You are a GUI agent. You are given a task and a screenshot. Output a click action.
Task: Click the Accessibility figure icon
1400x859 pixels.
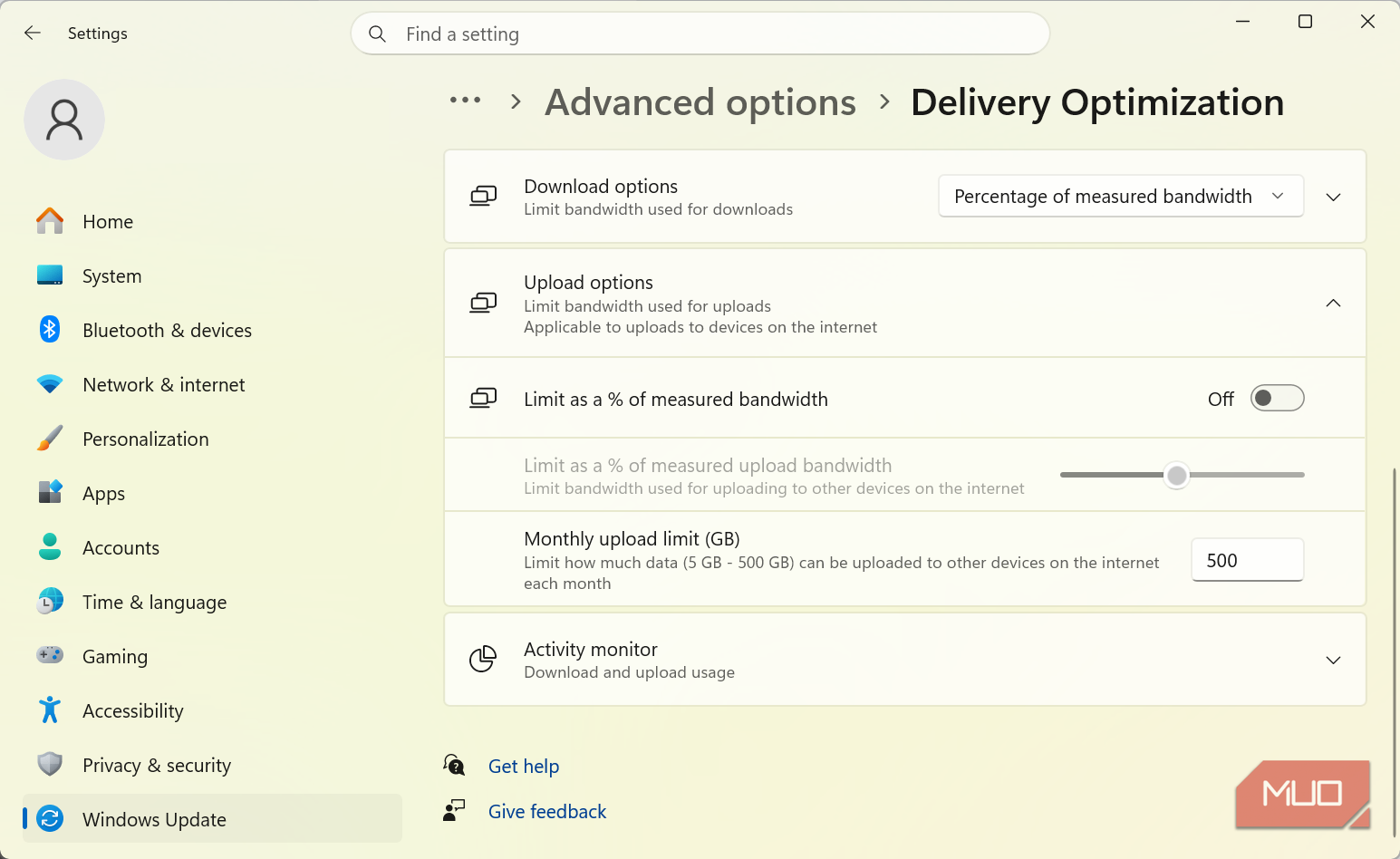50,709
